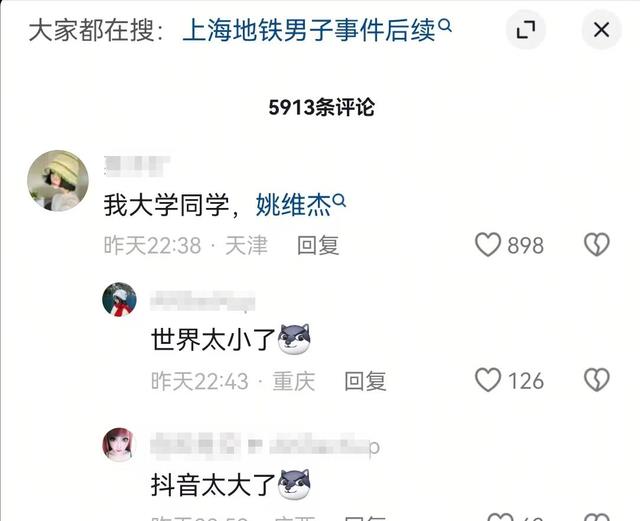This screenshot has width=640, height=521.
Task: Reply to the Chongqing comment
Action: tap(365, 381)
